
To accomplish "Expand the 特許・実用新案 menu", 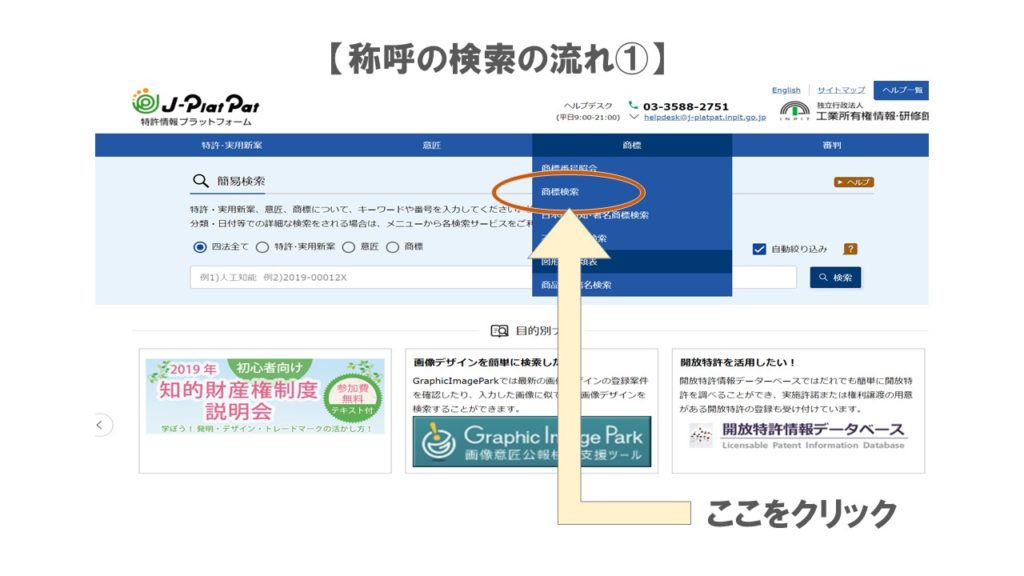I will (x=231, y=145).
